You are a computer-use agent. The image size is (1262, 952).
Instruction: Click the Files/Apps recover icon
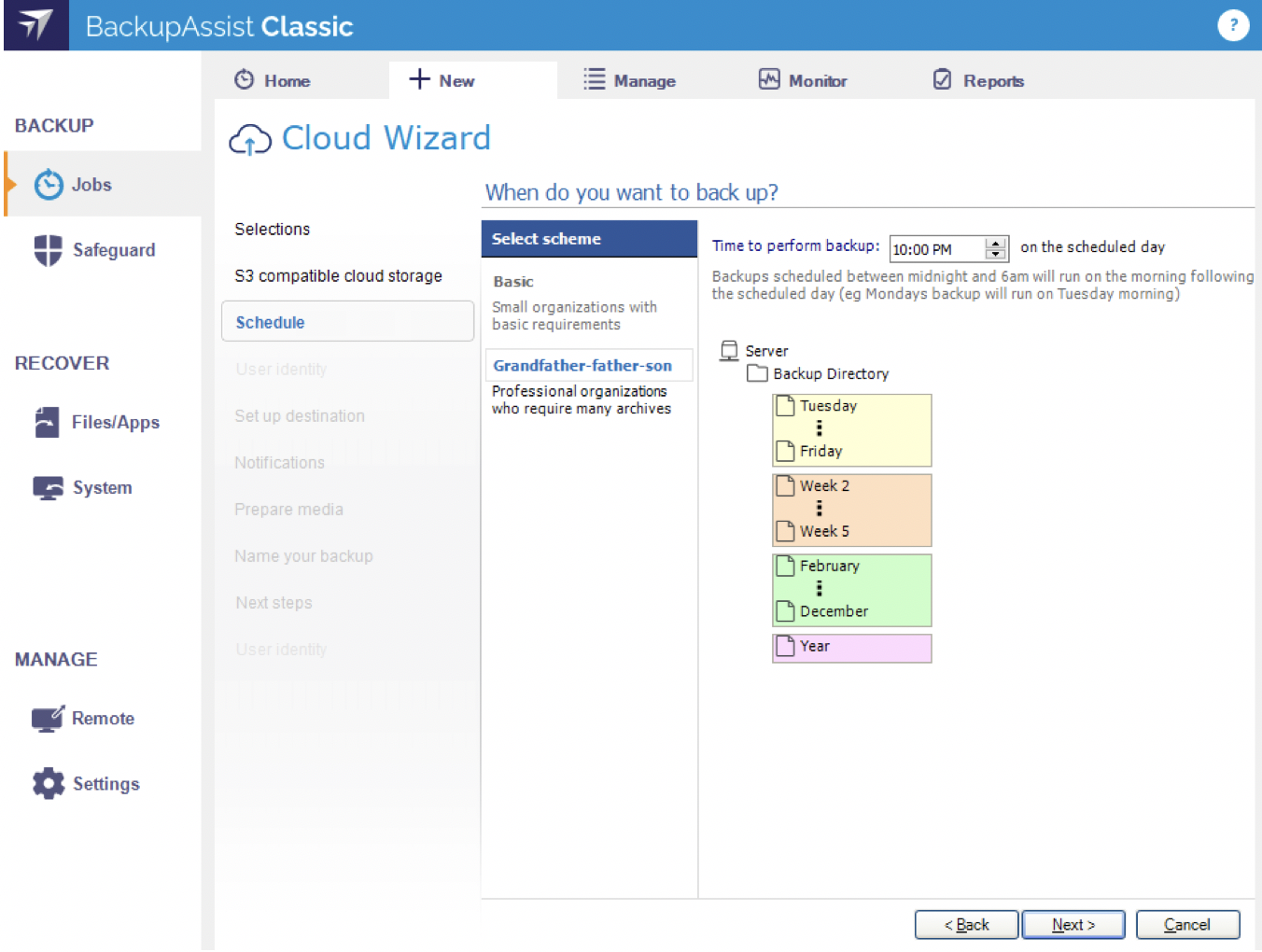point(47,422)
